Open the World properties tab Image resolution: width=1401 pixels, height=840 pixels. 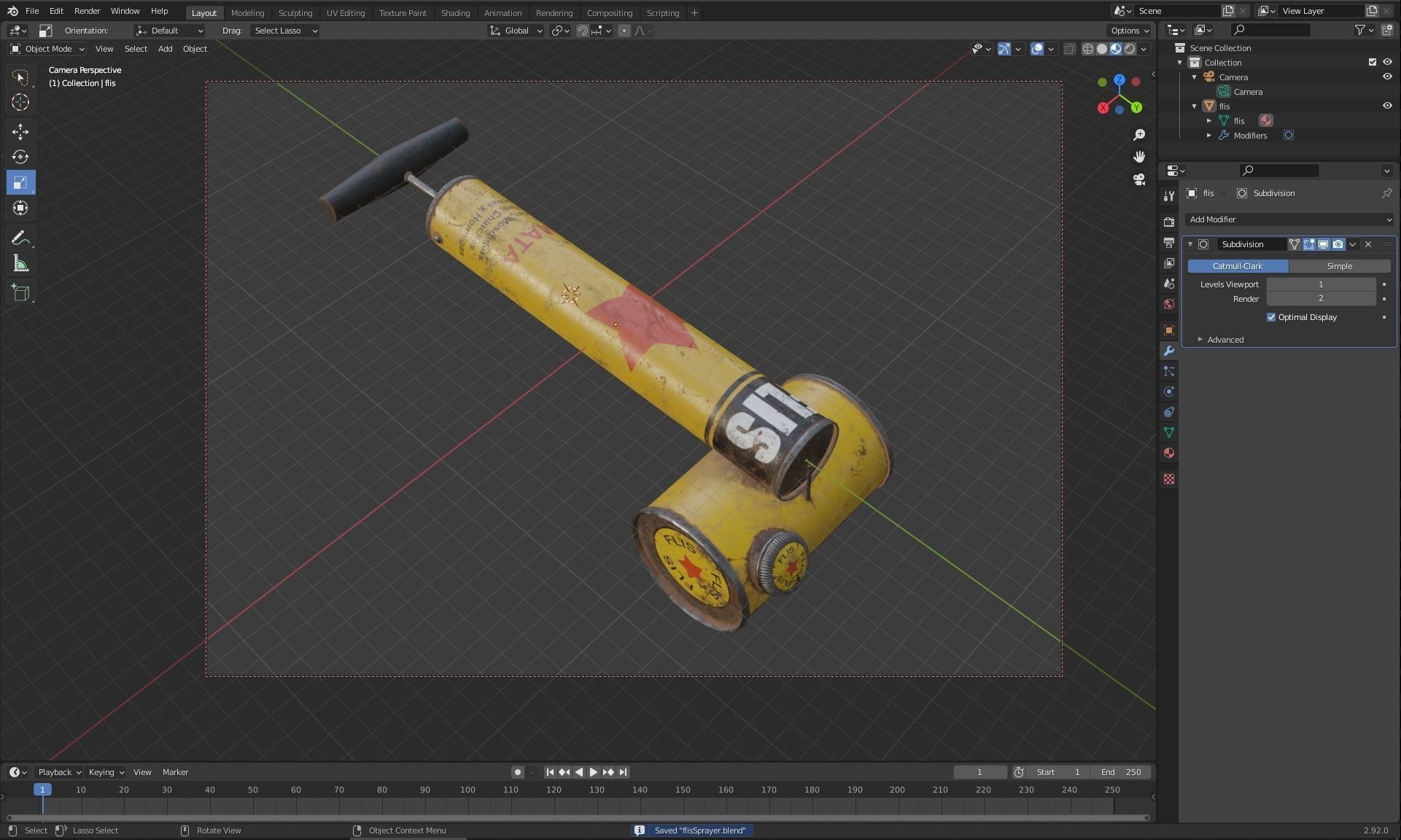coord(1169,303)
